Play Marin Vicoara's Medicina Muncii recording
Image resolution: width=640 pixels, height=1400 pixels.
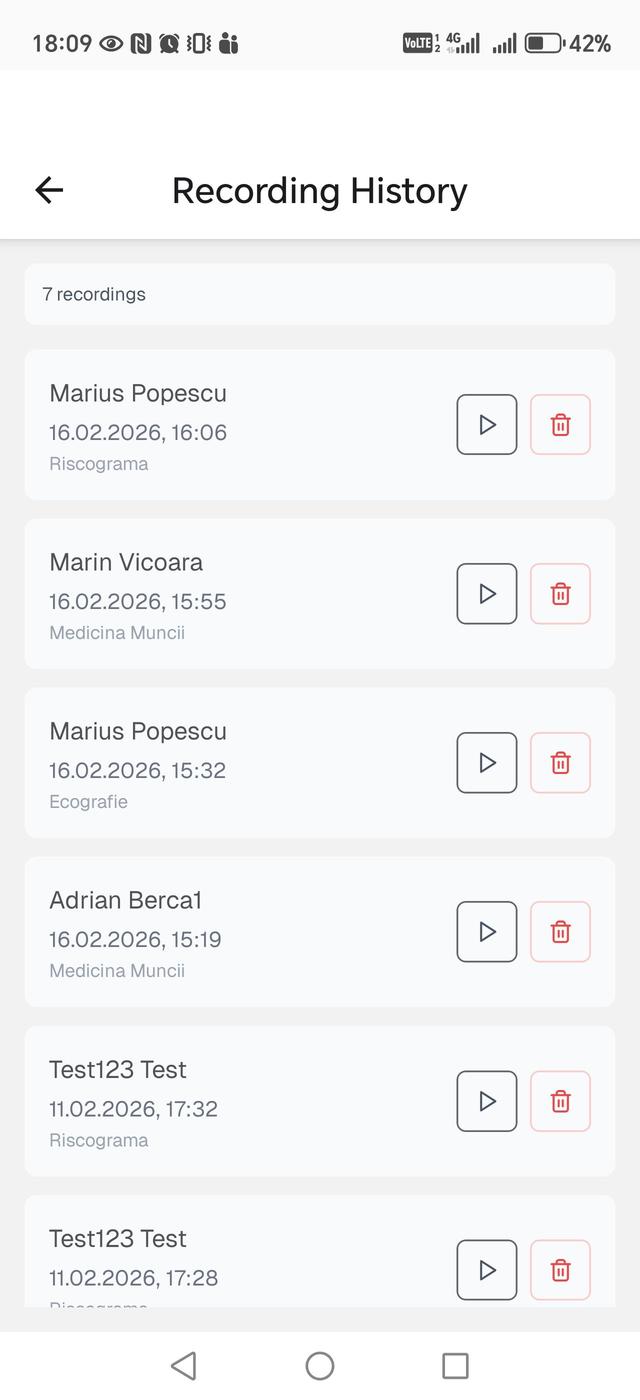point(487,594)
